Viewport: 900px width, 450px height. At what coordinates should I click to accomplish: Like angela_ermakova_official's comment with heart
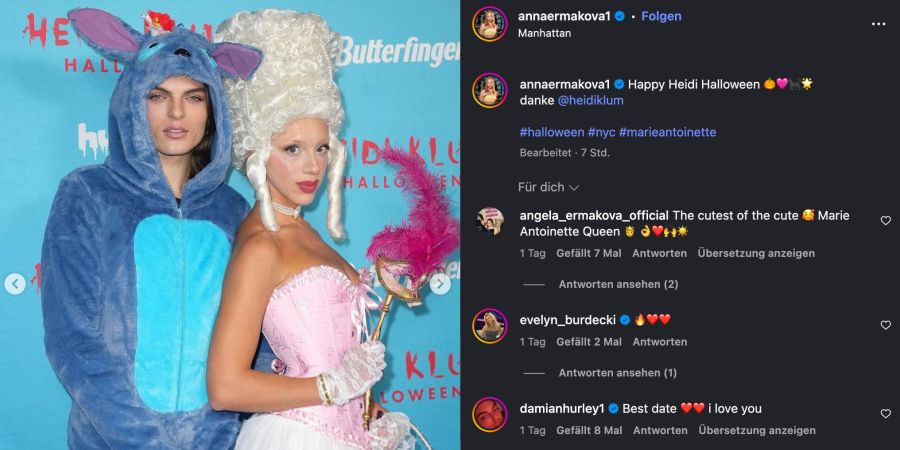click(x=886, y=220)
